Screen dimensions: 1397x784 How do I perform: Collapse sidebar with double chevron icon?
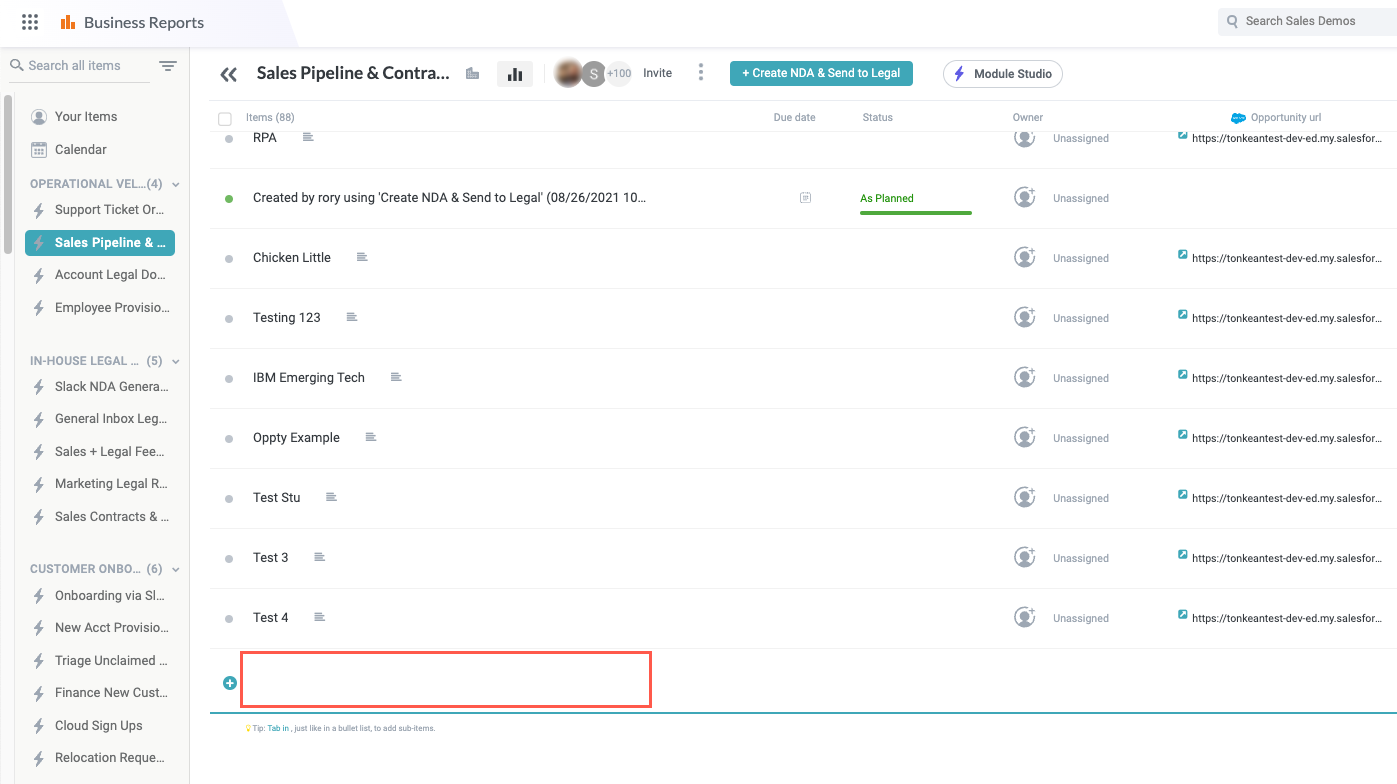point(228,74)
